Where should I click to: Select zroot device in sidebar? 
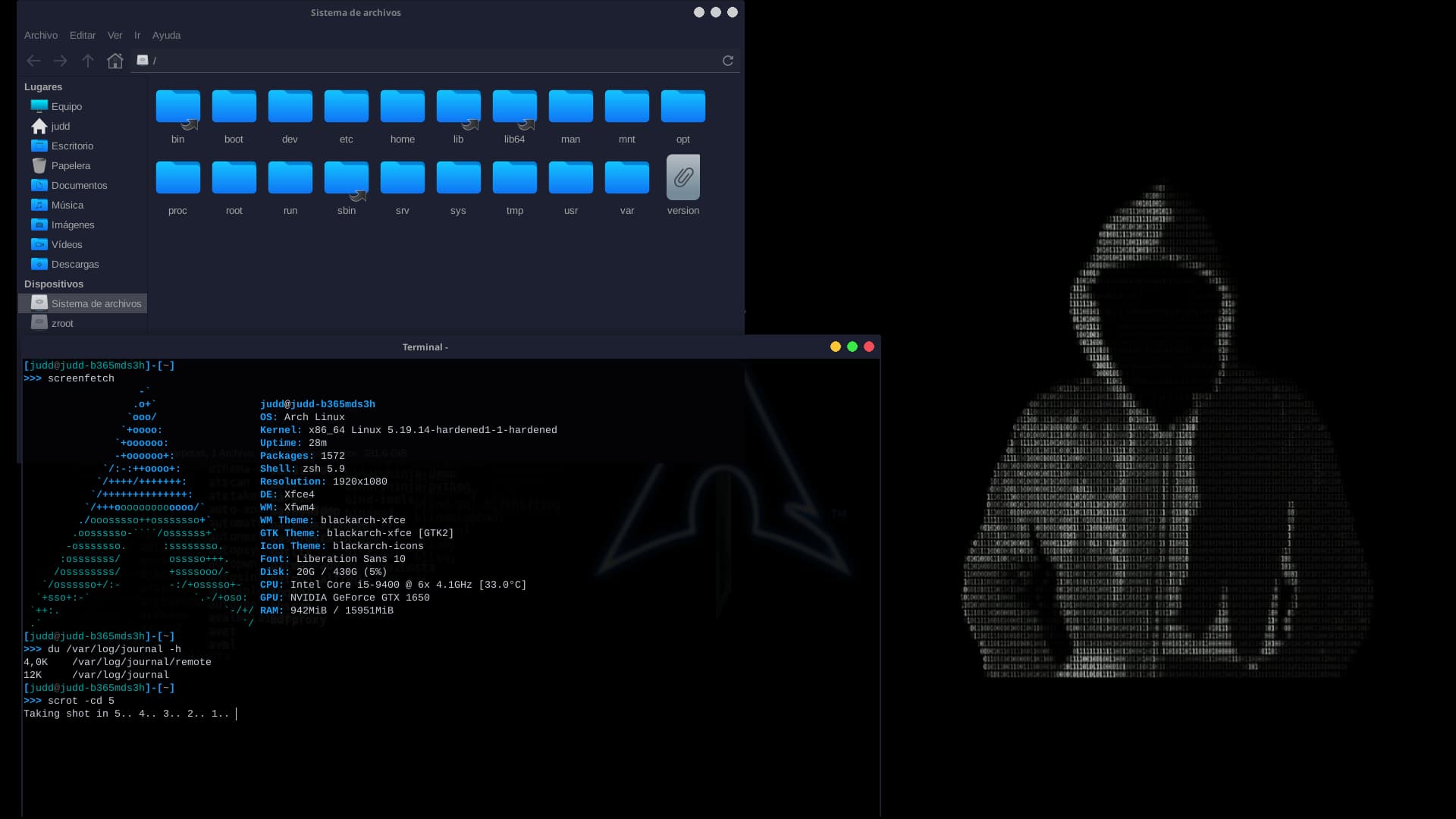coord(83,324)
